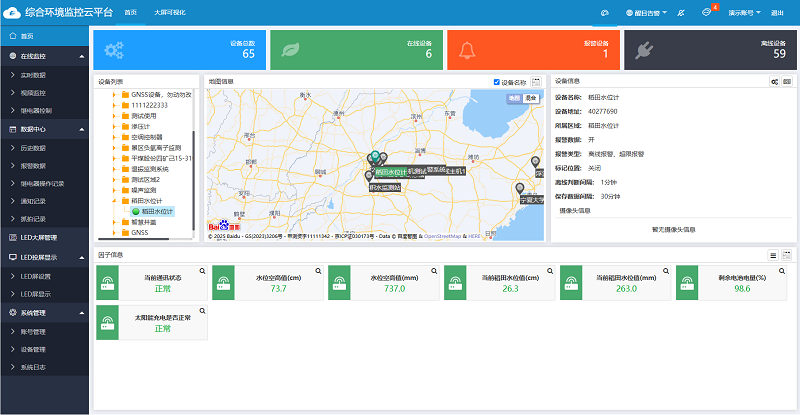
Task: Open device settings gears icon in 设备信息
Action: 774,81
